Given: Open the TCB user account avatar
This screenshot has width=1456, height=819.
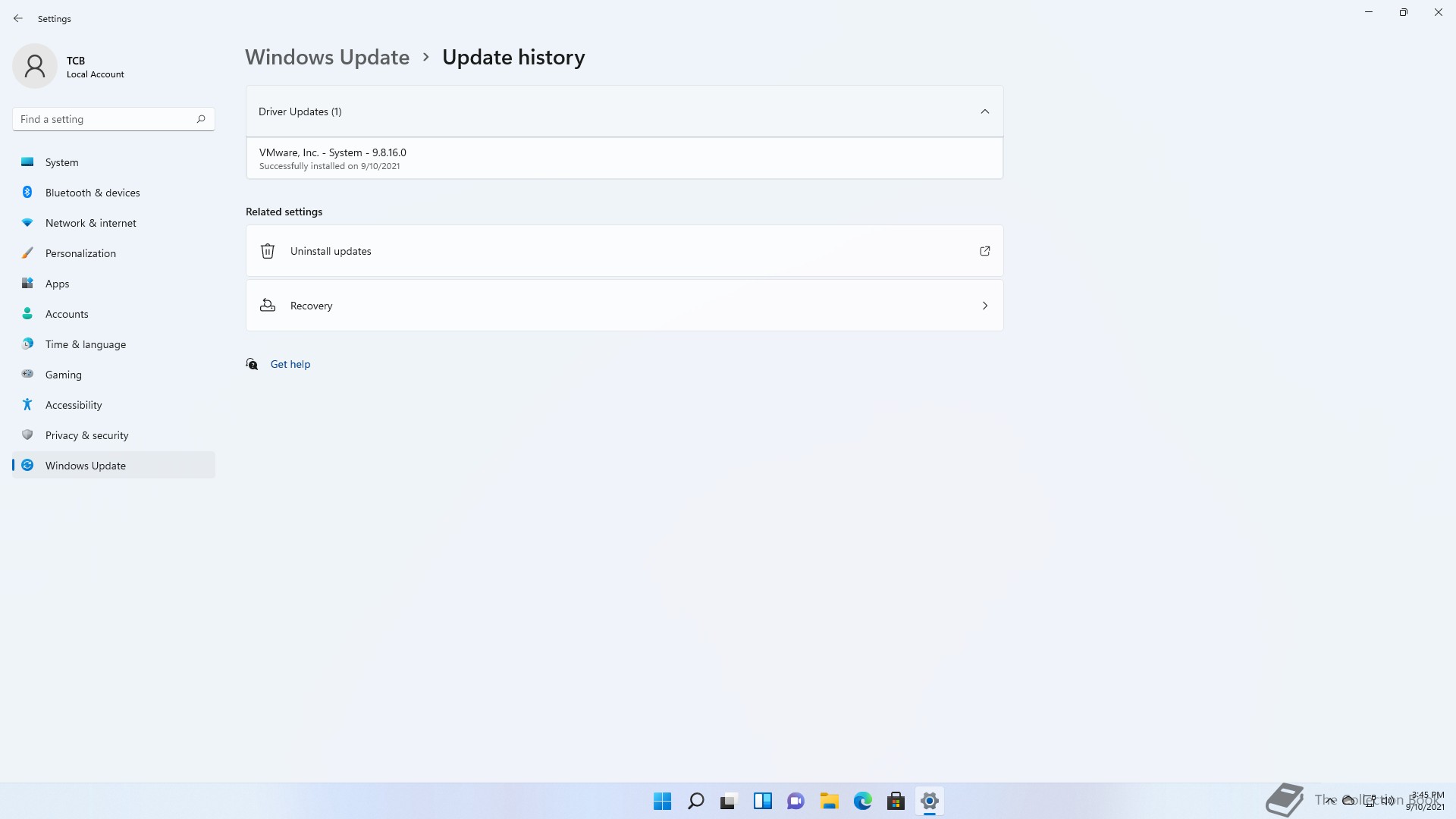Looking at the screenshot, I should coord(35,66).
